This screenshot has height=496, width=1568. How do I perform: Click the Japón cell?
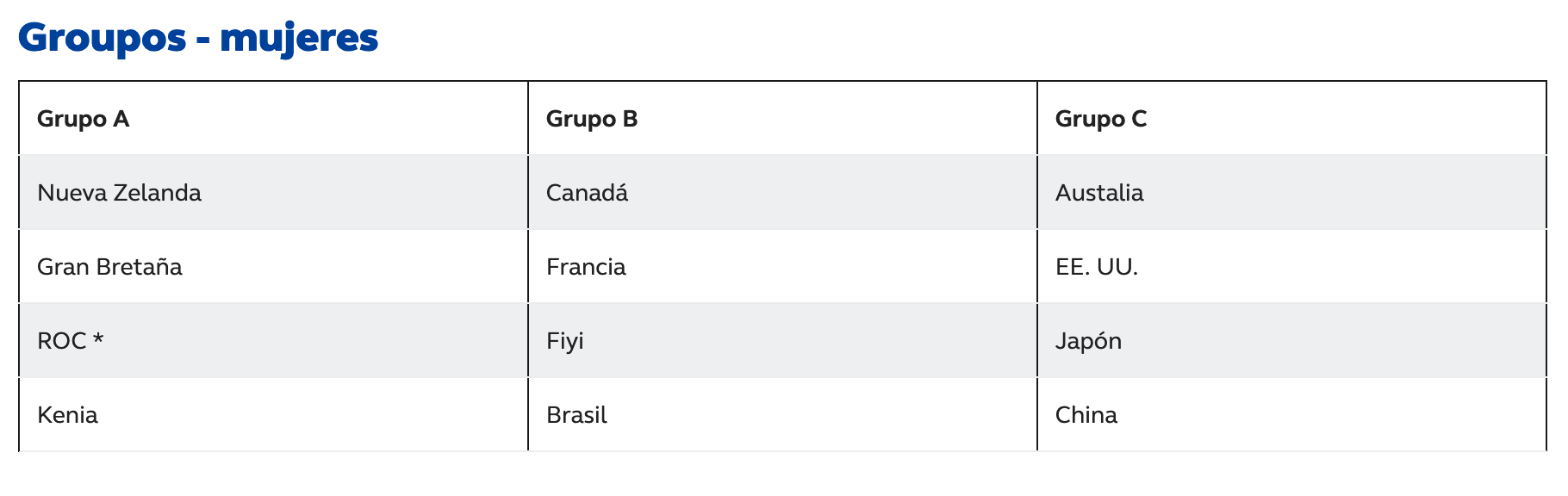point(1088,341)
